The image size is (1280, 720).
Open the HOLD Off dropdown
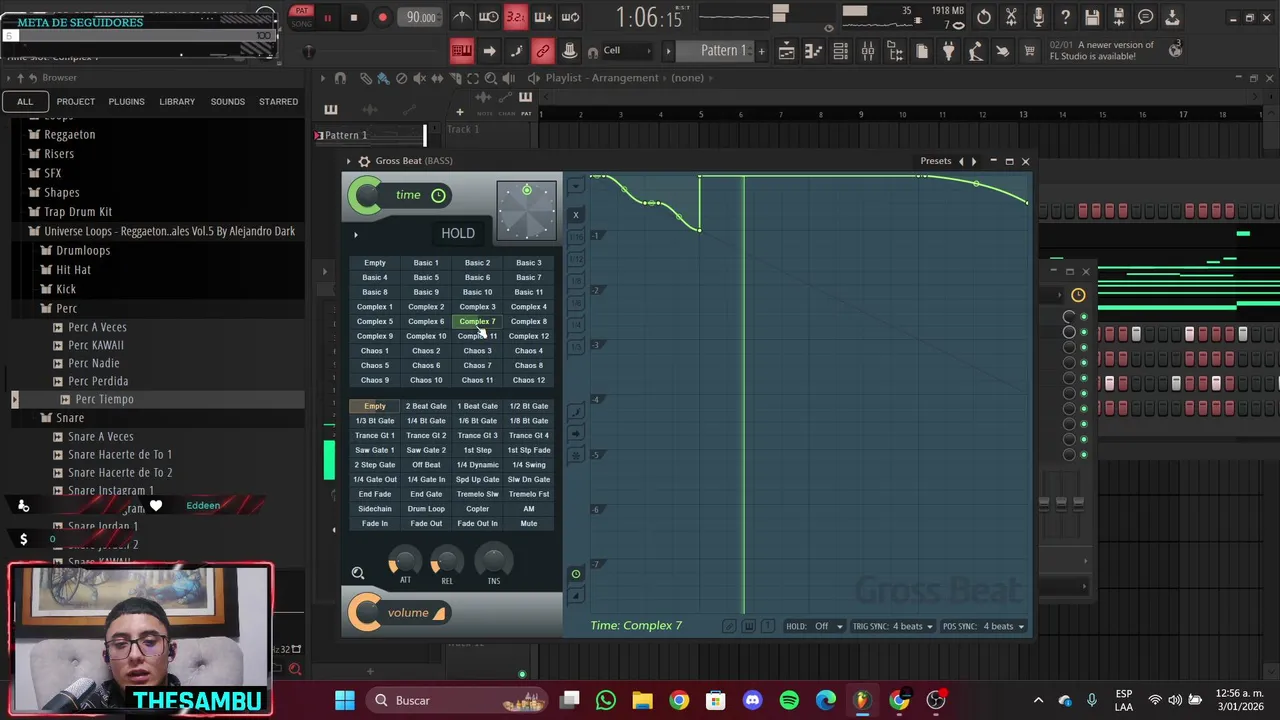pyautogui.click(x=828, y=626)
